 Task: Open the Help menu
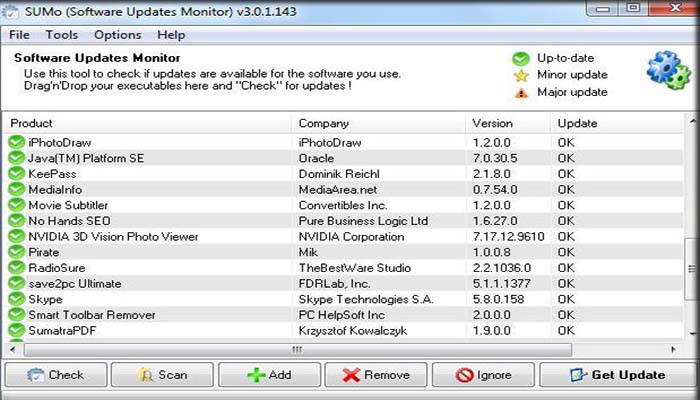click(171, 35)
